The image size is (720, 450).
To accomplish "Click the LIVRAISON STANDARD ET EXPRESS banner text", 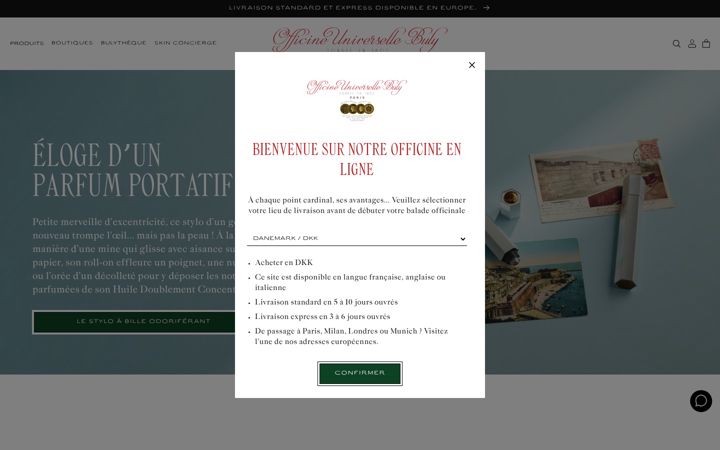I will [353, 8].
